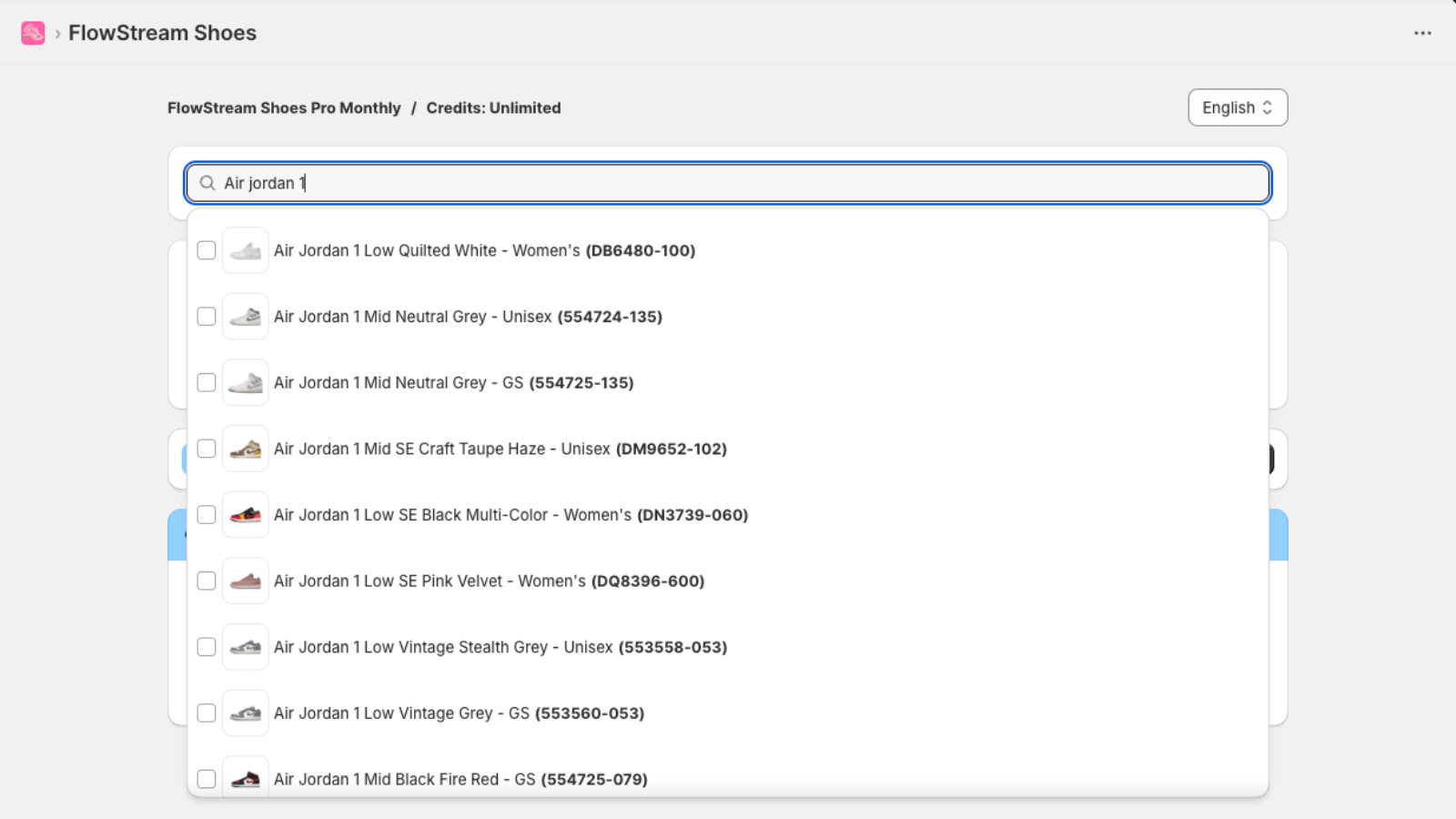Check Air Jordan 1 Low Quilted White
Screen dimensions: 1456x819
pyautogui.click(x=207, y=250)
